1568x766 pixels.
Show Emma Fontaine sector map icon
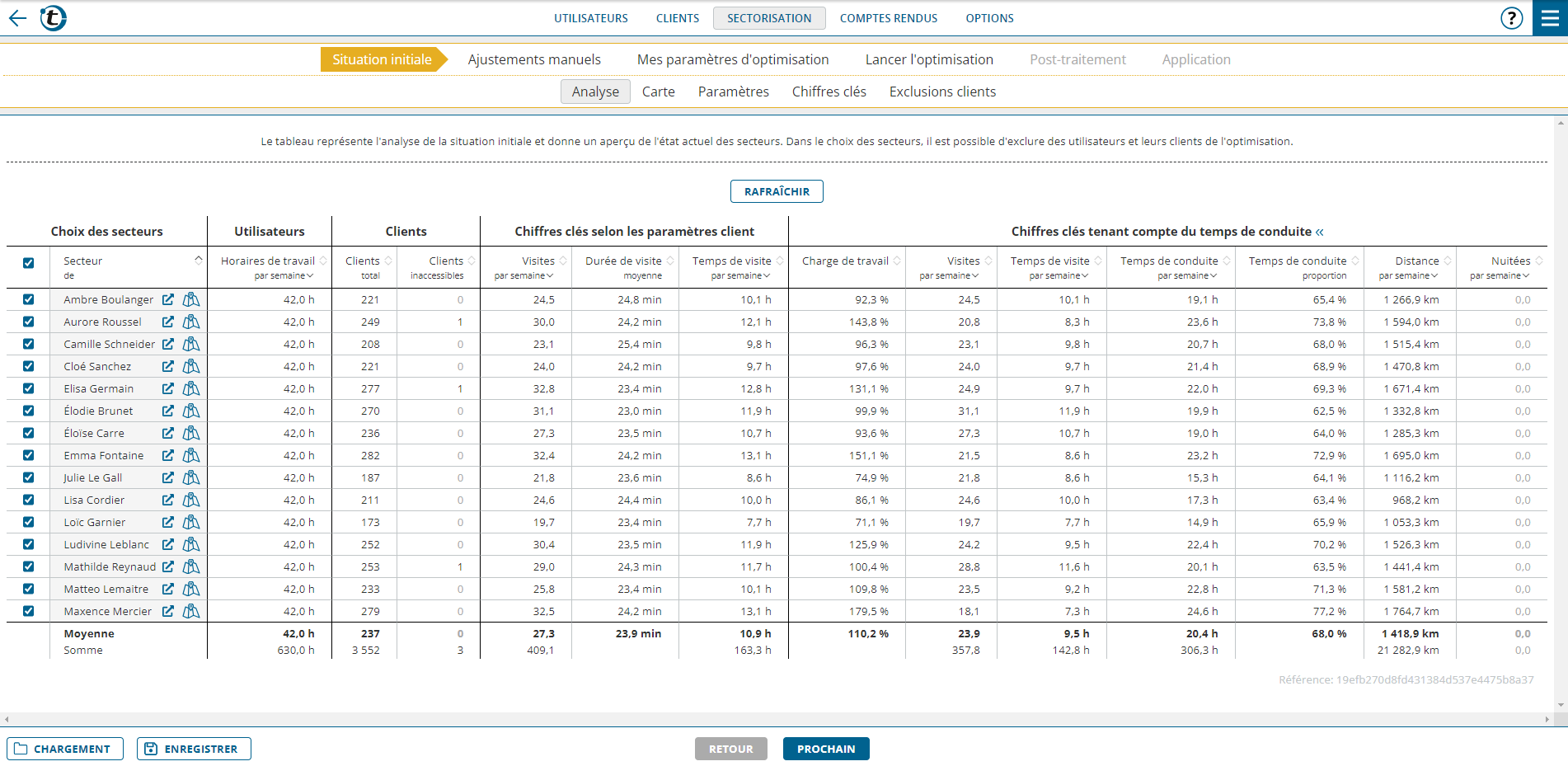(x=191, y=455)
